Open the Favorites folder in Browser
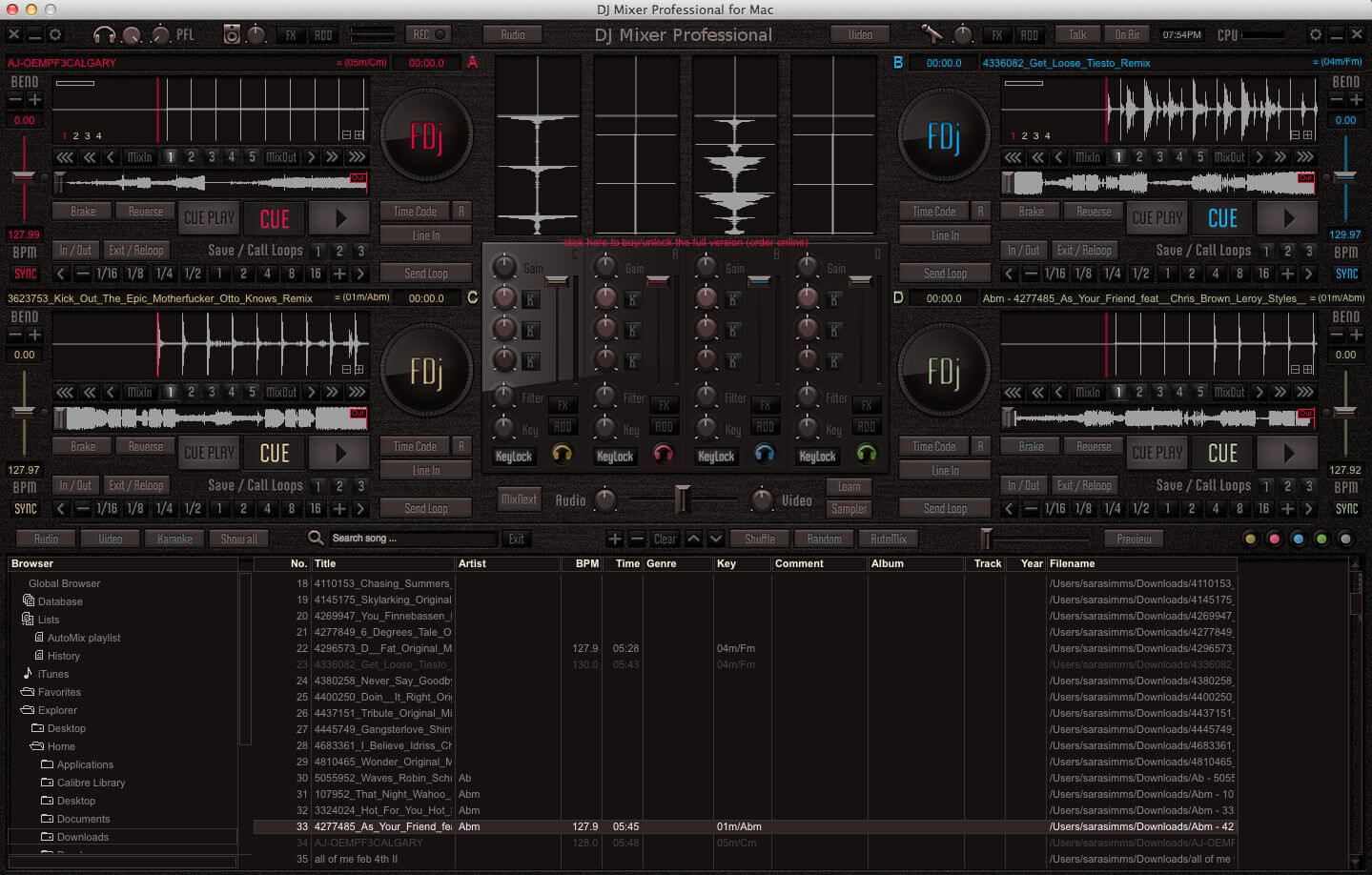The image size is (1372, 875). (x=51, y=692)
